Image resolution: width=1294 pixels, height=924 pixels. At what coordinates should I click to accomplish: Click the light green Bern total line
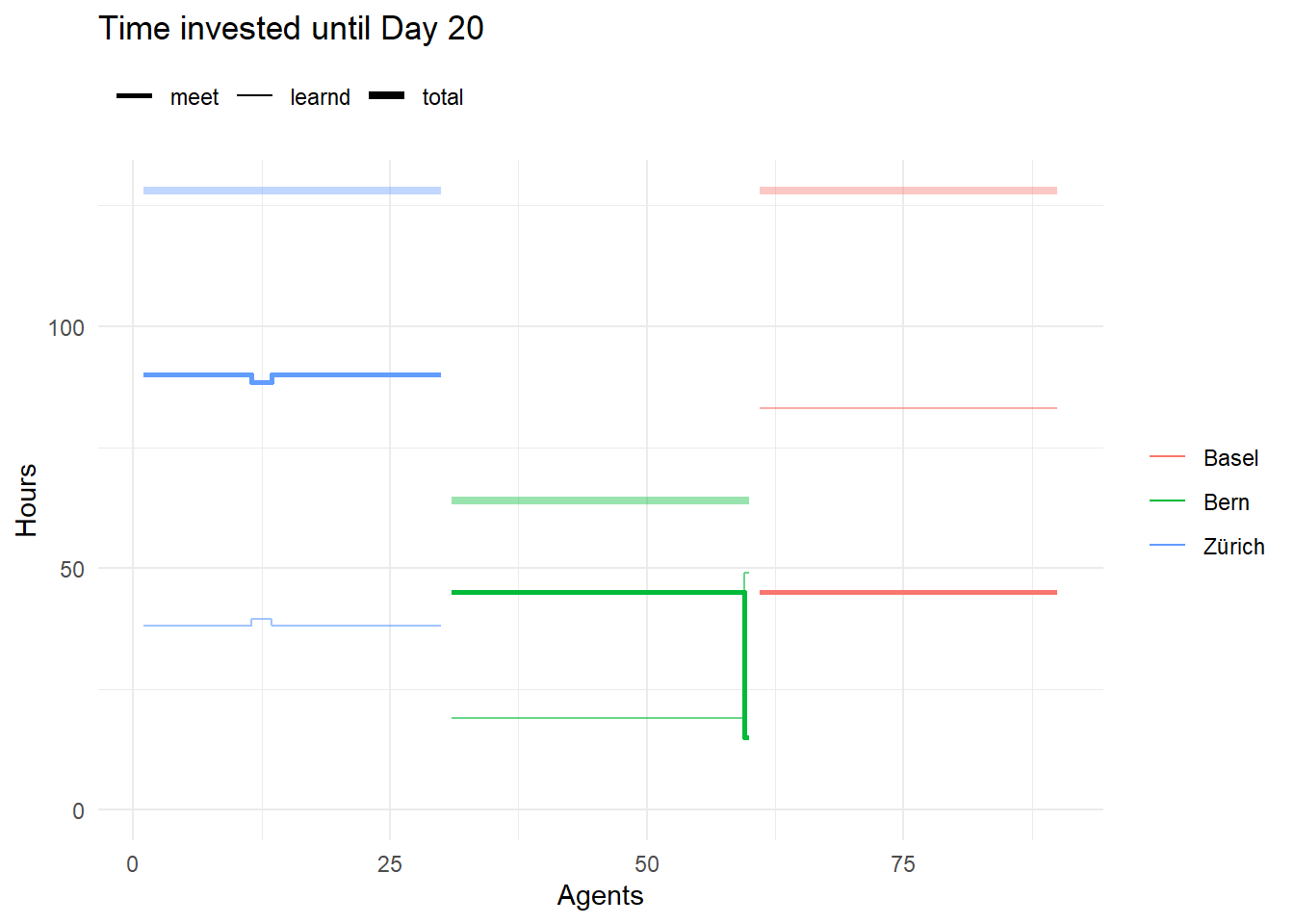click(600, 500)
